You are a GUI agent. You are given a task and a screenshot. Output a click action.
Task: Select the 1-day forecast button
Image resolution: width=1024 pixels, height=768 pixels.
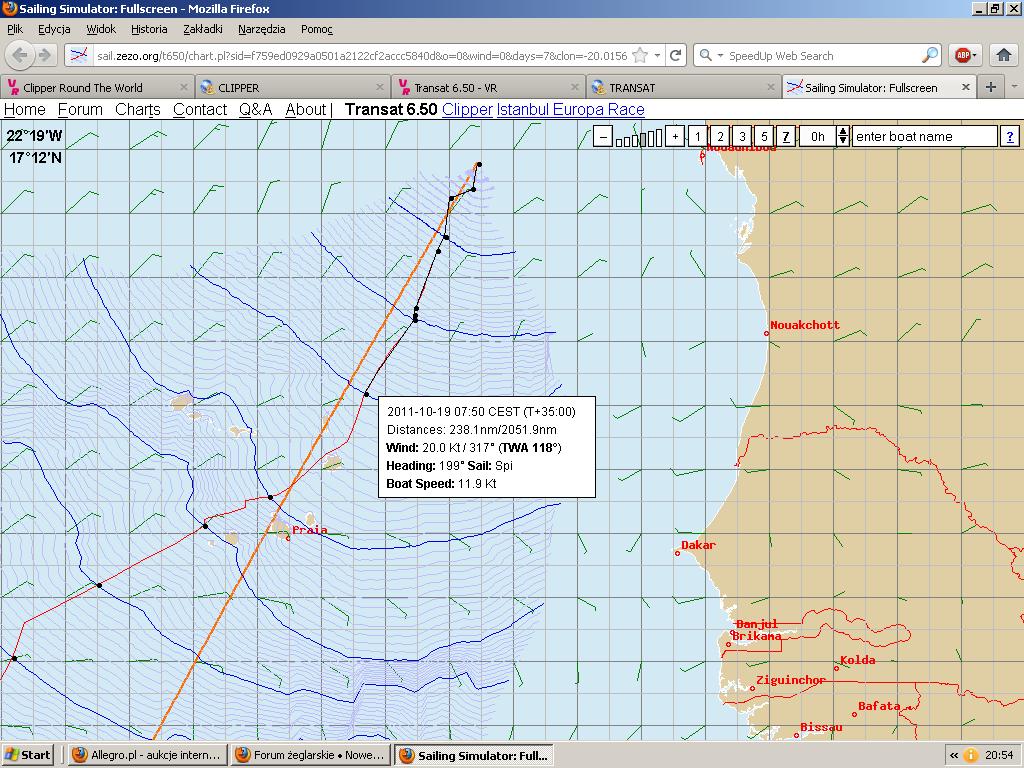(698, 136)
